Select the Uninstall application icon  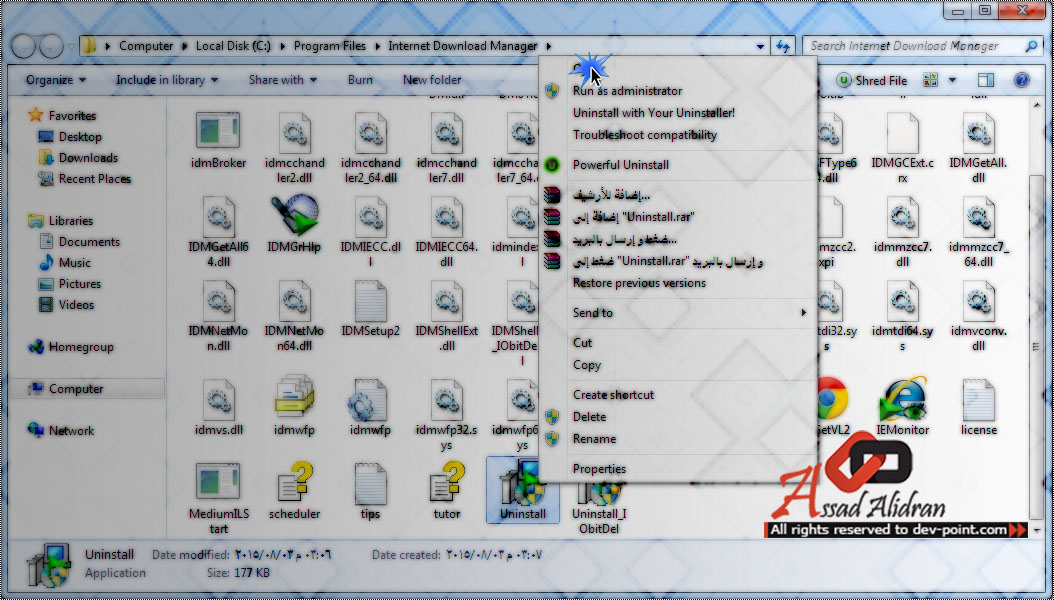click(x=522, y=482)
